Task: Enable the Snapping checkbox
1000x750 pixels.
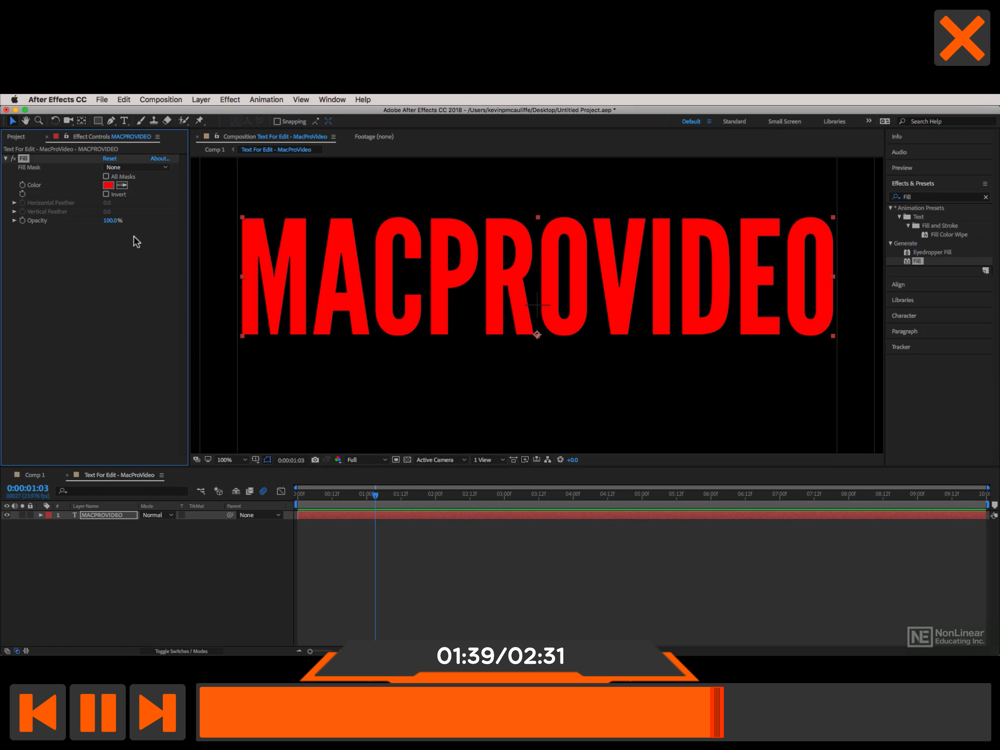Action: [x=277, y=121]
